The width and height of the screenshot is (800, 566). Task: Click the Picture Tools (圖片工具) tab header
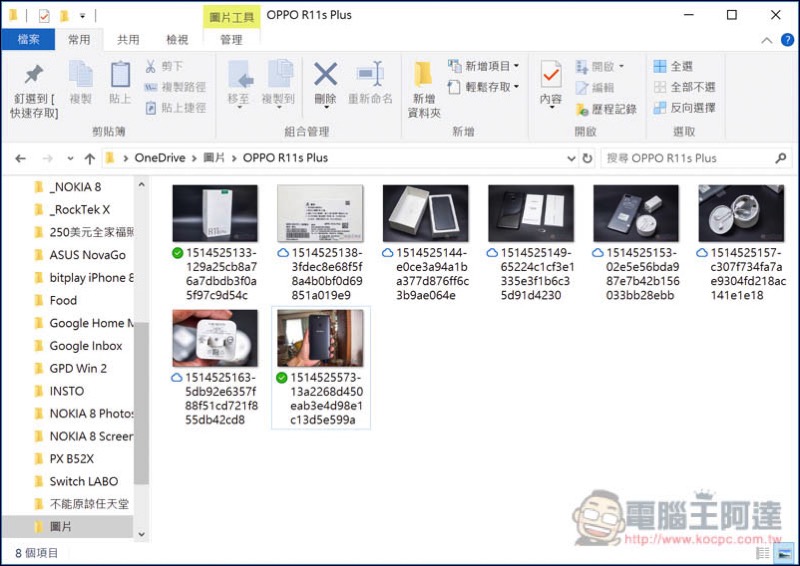pos(231,17)
